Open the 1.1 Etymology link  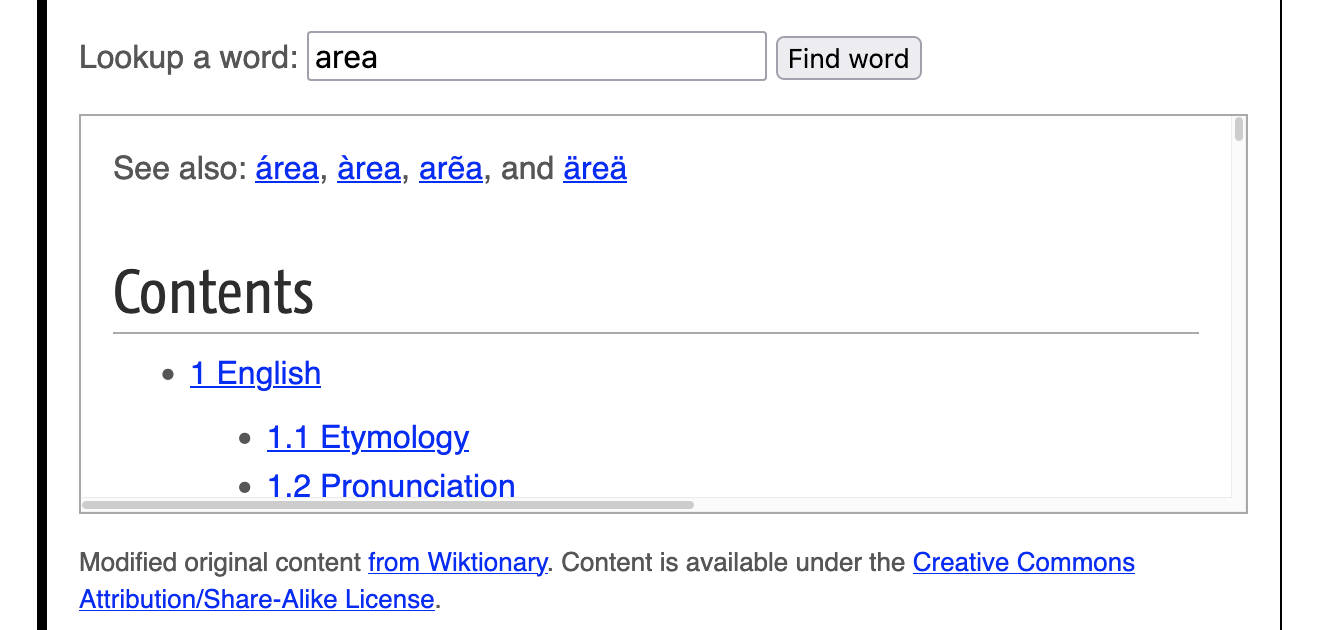click(368, 438)
